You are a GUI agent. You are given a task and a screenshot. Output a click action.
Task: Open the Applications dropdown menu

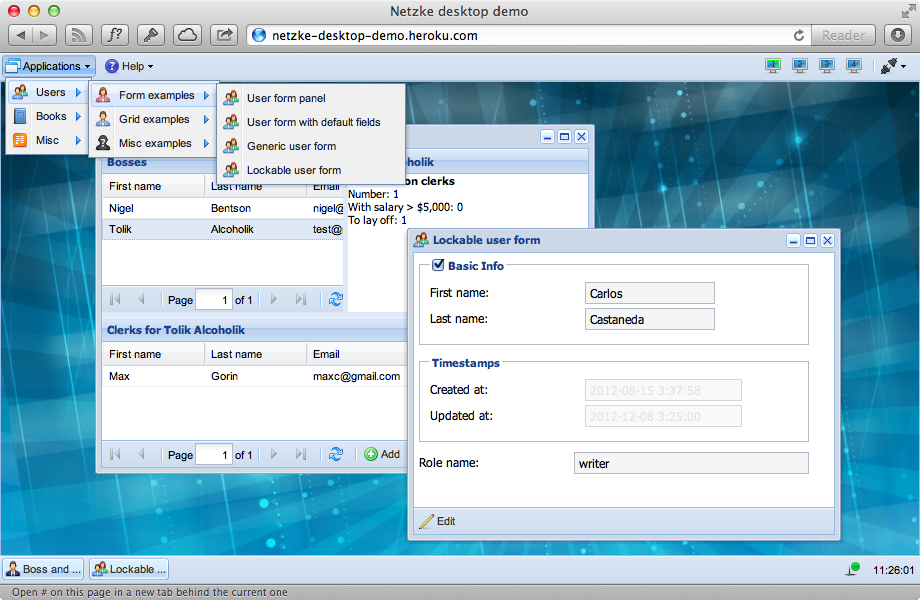pyautogui.click(x=48, y=66)
